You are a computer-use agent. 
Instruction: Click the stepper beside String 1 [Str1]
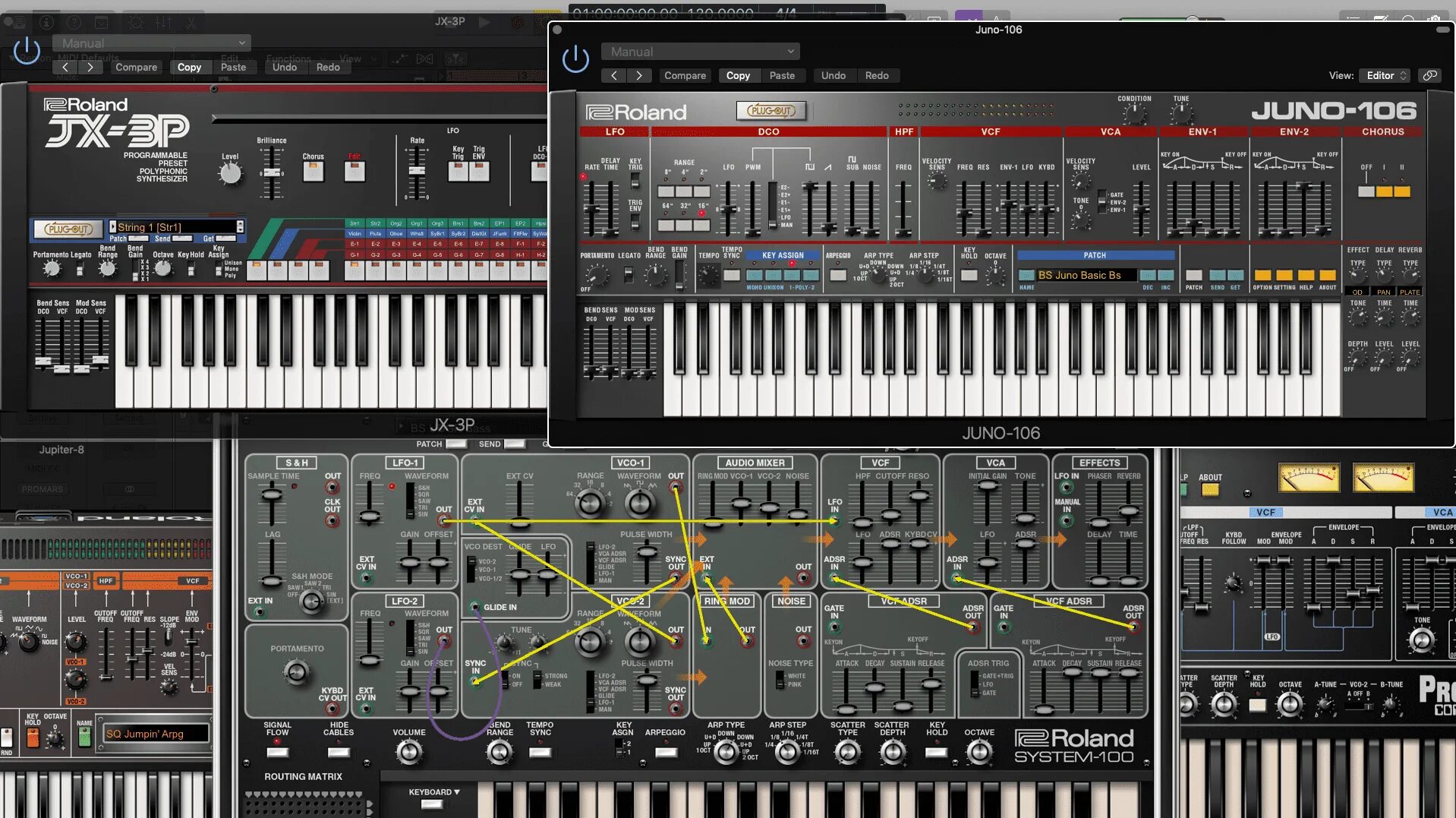[x=240, y=227]
